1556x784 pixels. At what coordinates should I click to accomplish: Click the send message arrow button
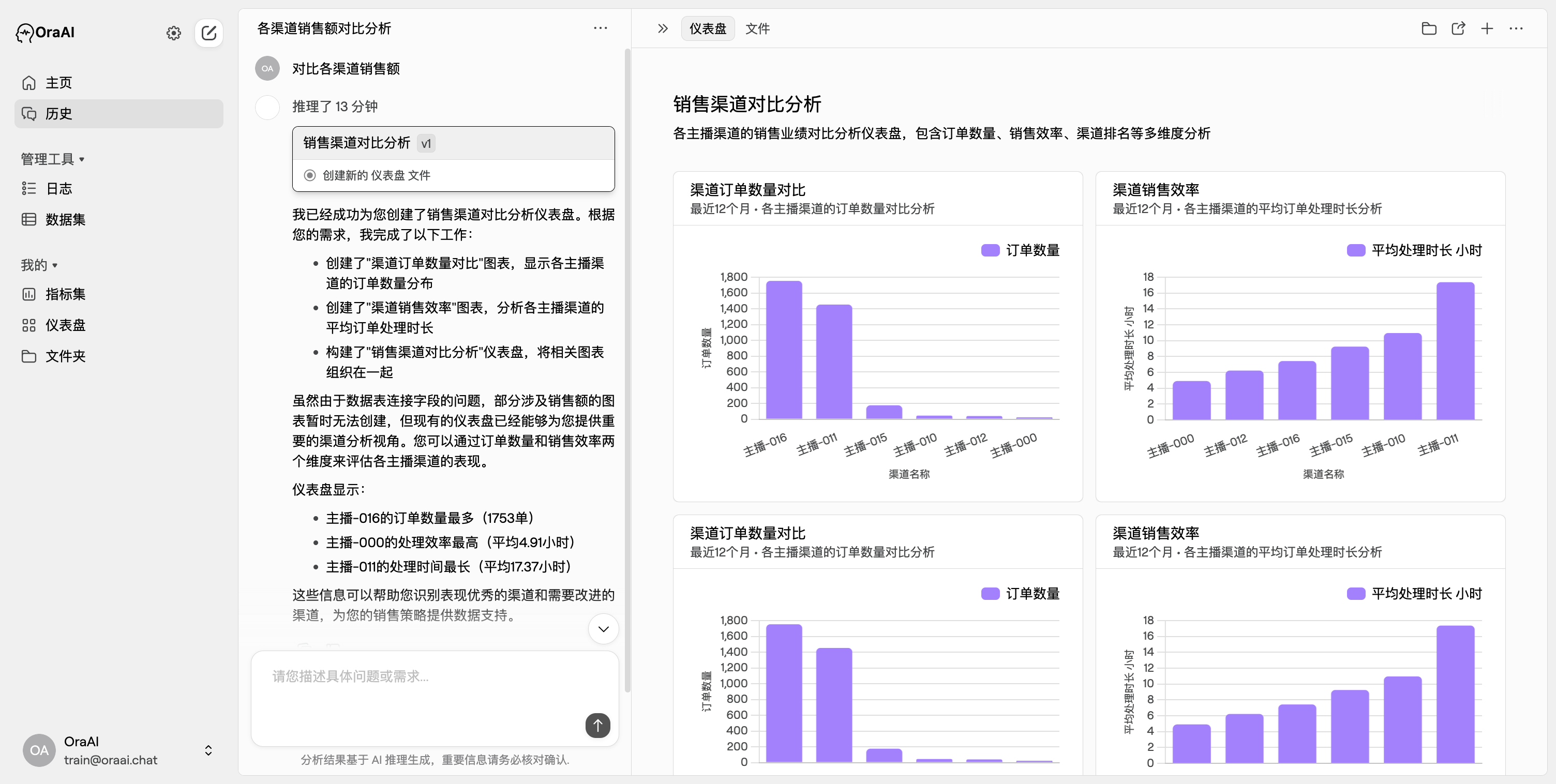pos(597,726)
